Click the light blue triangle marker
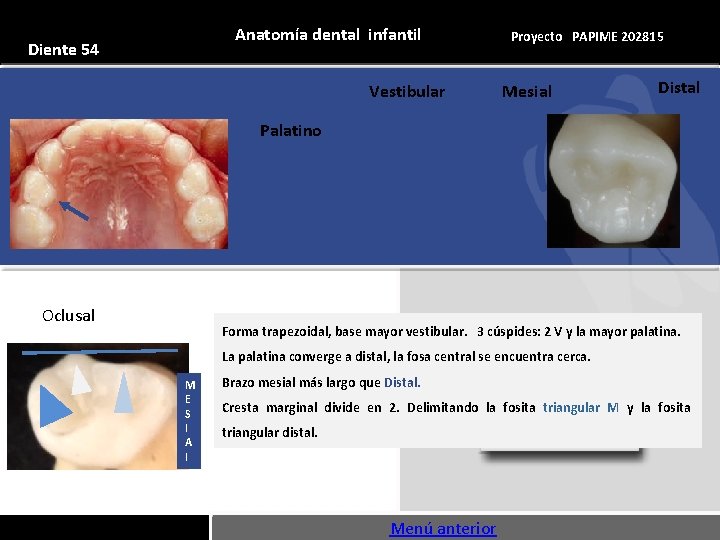The image size is (720, 540). [124, 393]
